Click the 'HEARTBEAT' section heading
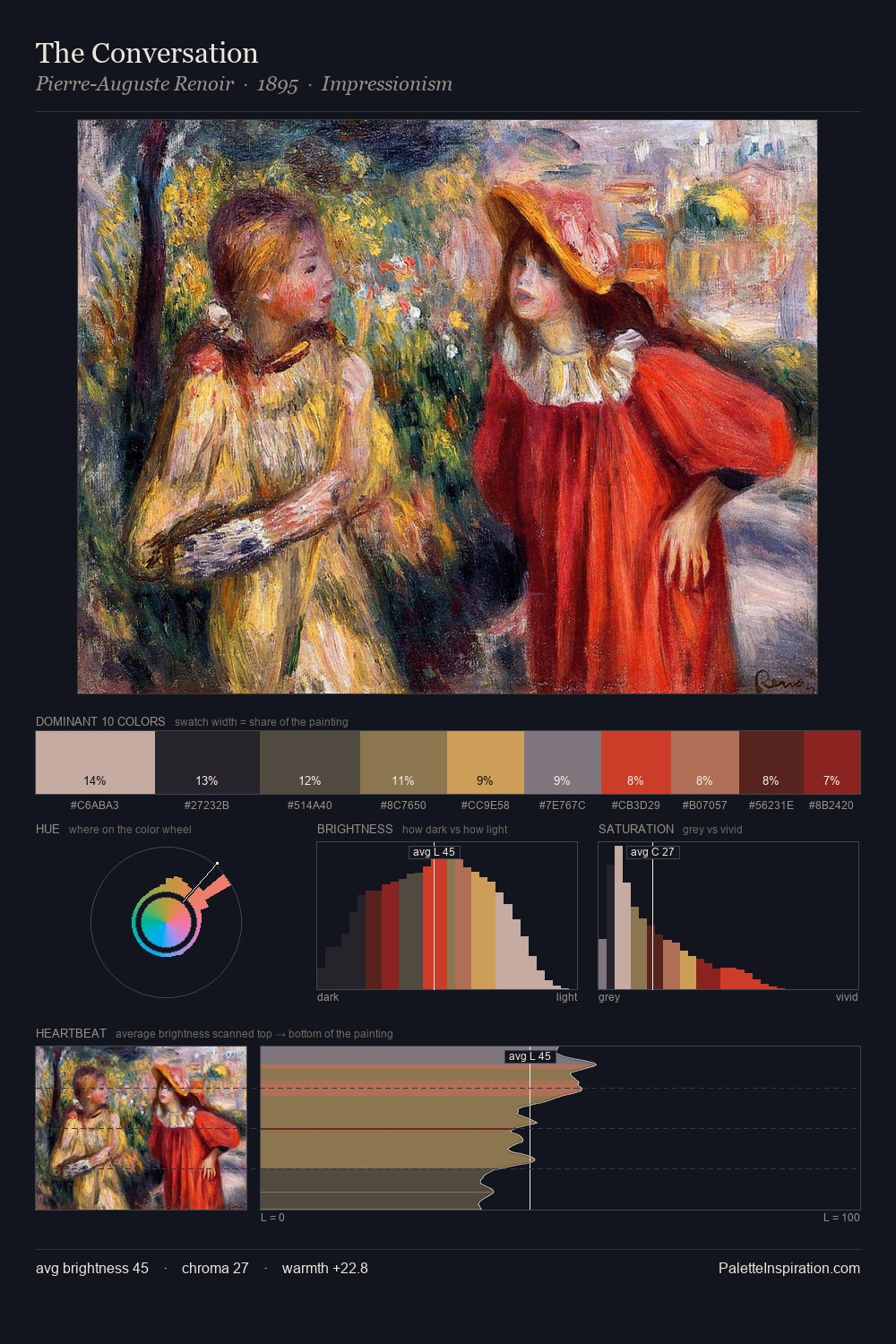This screenshot has width=896, height=1344. click(71, 1033)
